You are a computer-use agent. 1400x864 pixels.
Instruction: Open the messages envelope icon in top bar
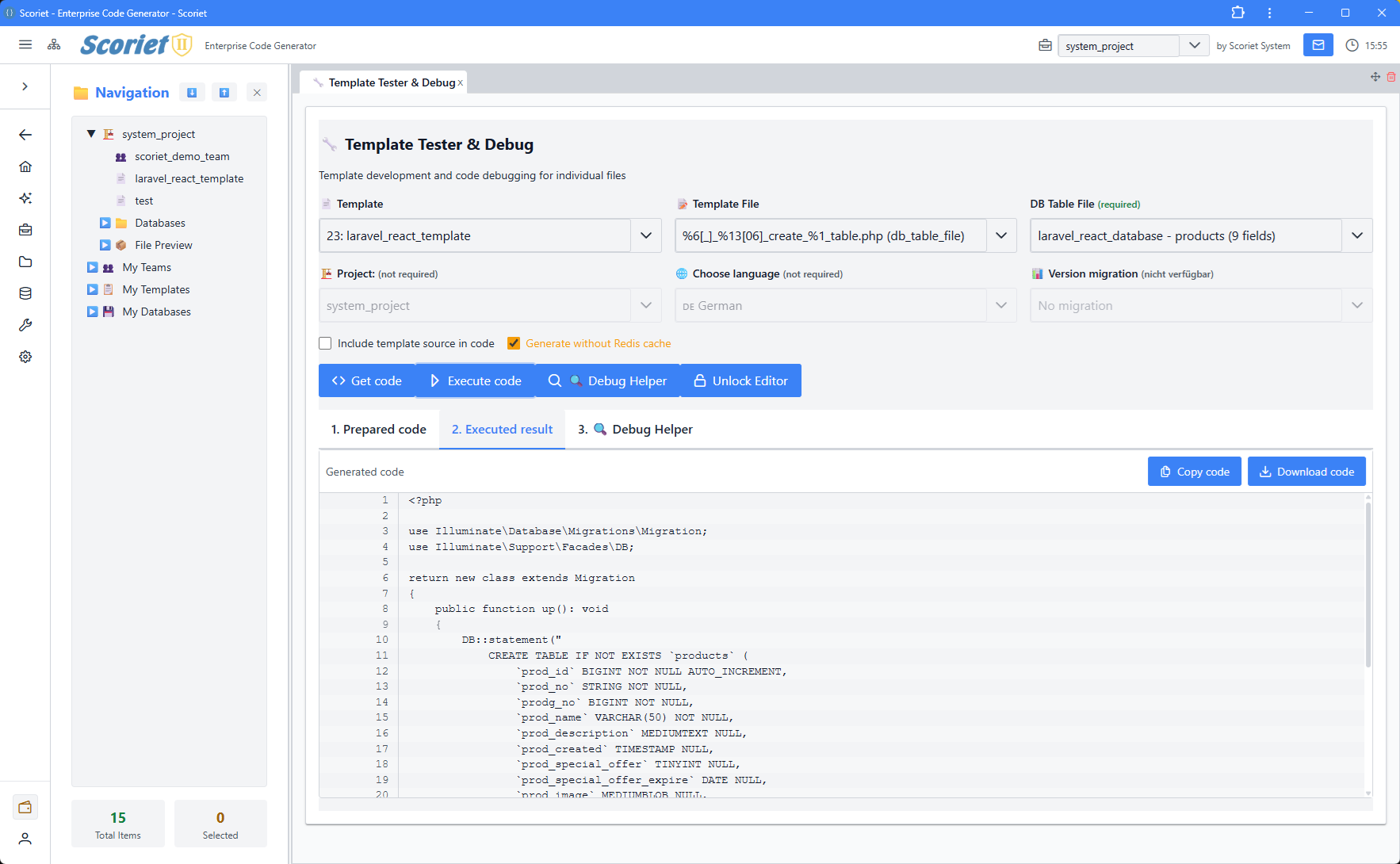pos(1318,45)
